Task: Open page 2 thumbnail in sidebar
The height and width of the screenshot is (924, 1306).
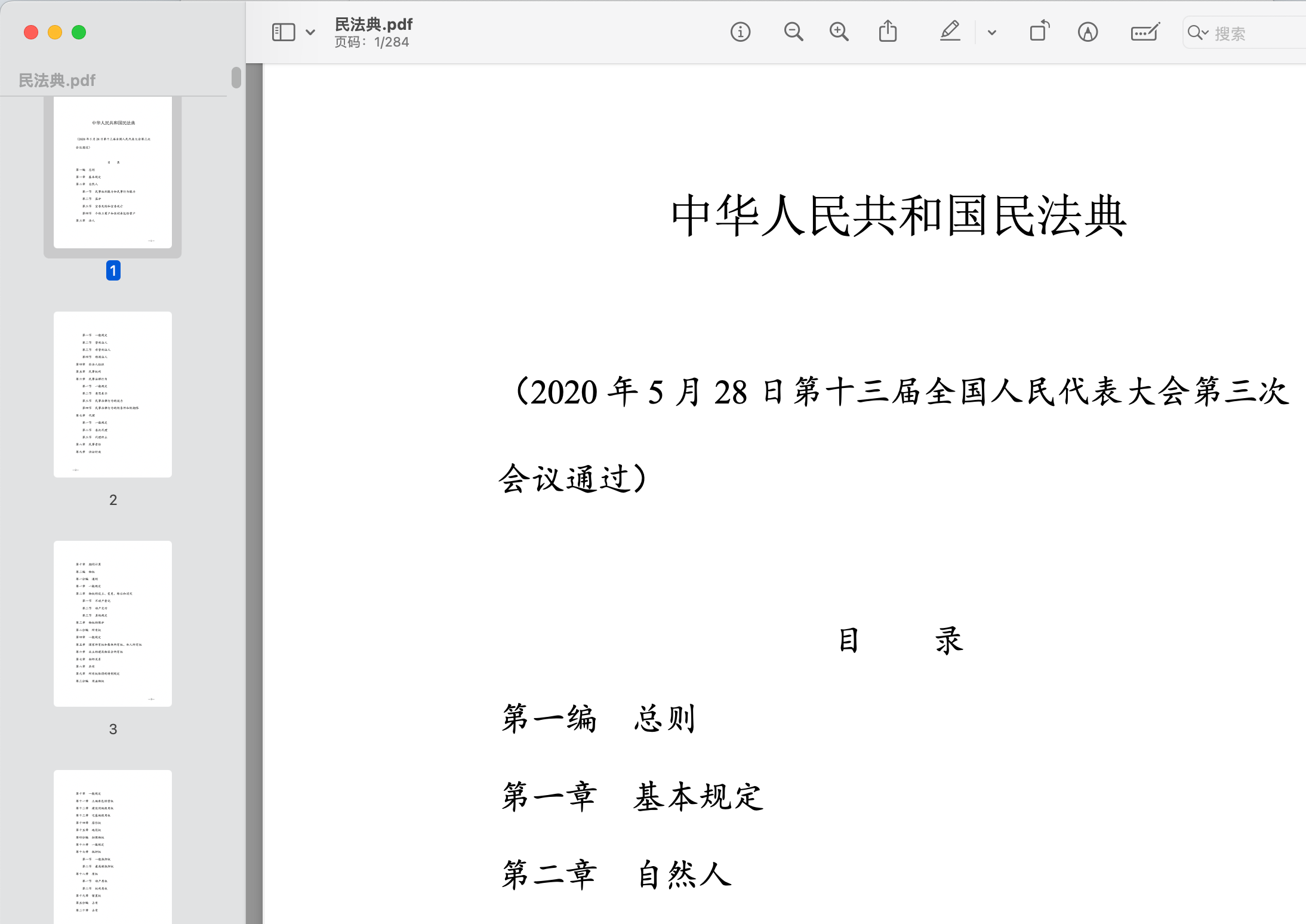Action: pyautogui.click(x=113, y=394)
